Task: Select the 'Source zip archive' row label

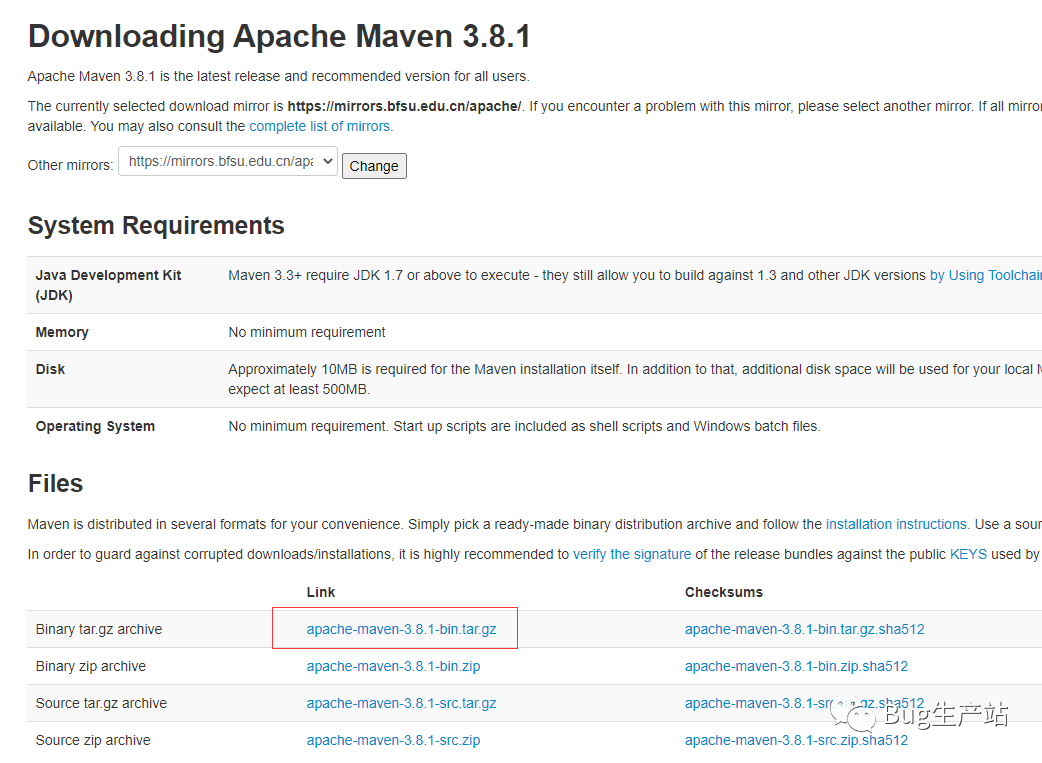Action: [x=93, y=740]
